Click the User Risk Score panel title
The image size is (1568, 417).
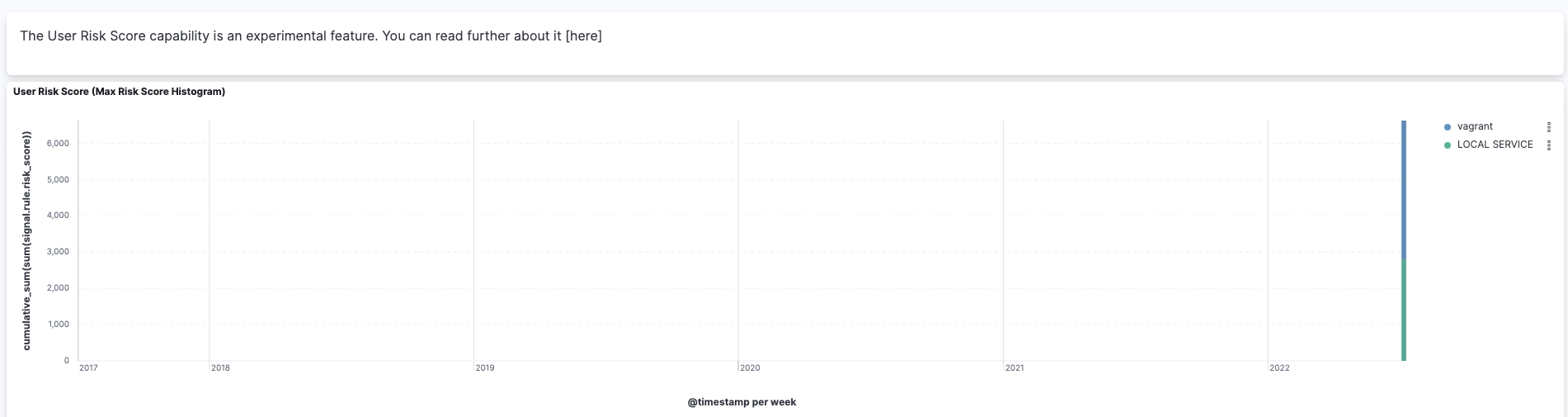119,92
